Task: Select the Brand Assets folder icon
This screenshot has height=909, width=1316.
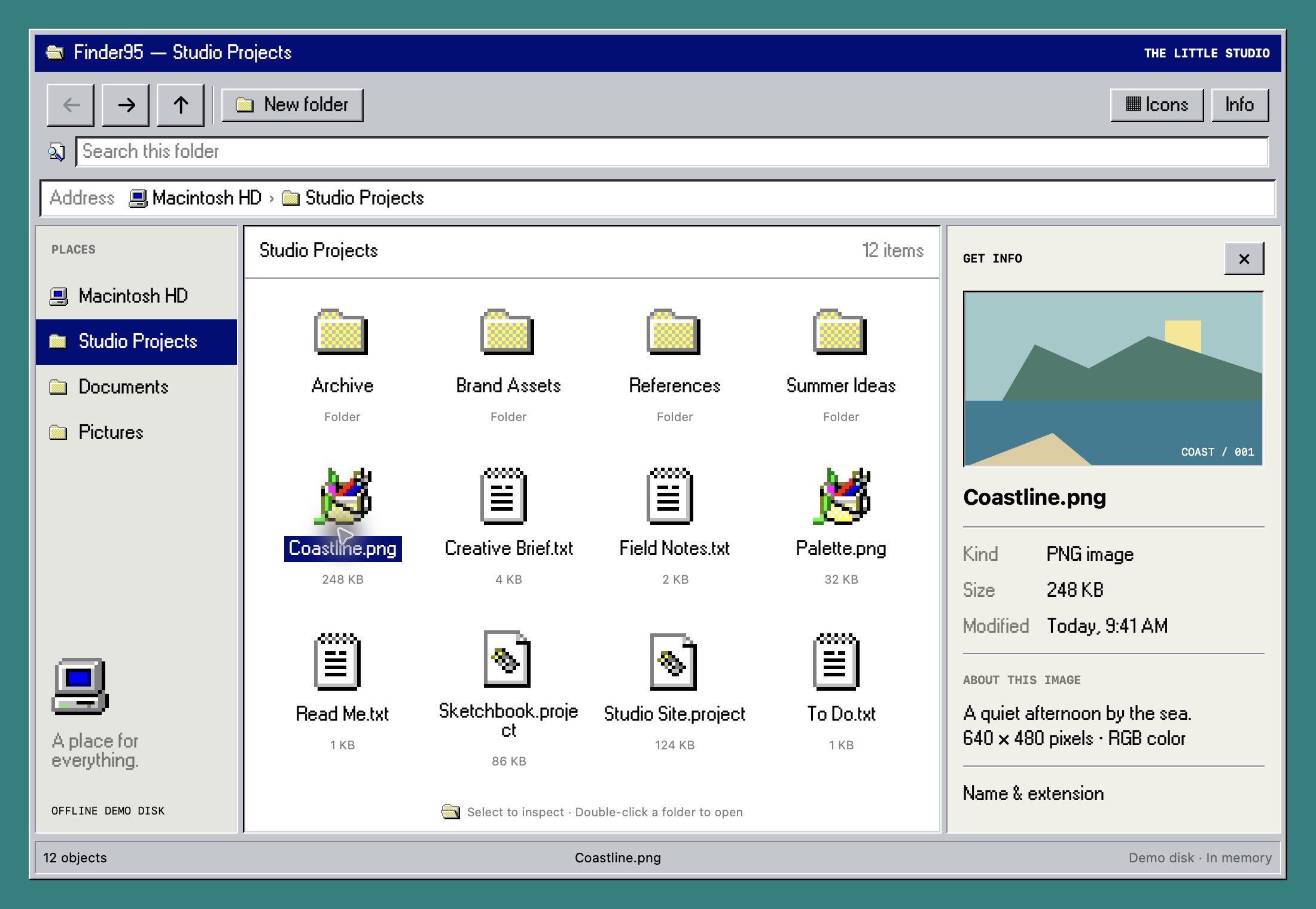Action: pyautogui.click(x=507, y=332)
